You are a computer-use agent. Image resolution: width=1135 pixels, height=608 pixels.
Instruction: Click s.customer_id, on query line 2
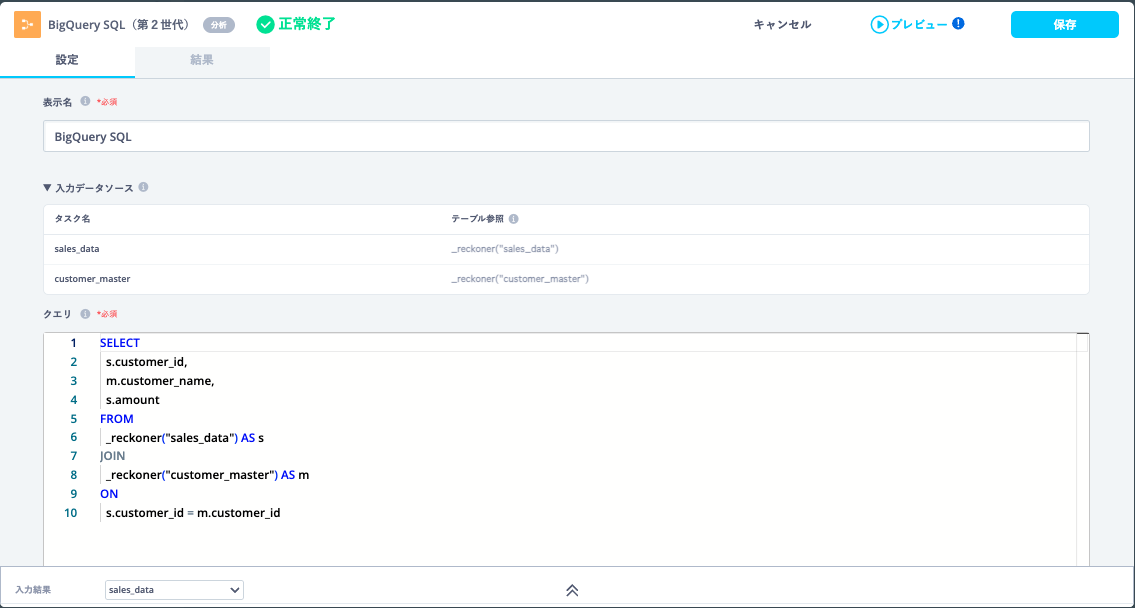click(x=146, y=362)
